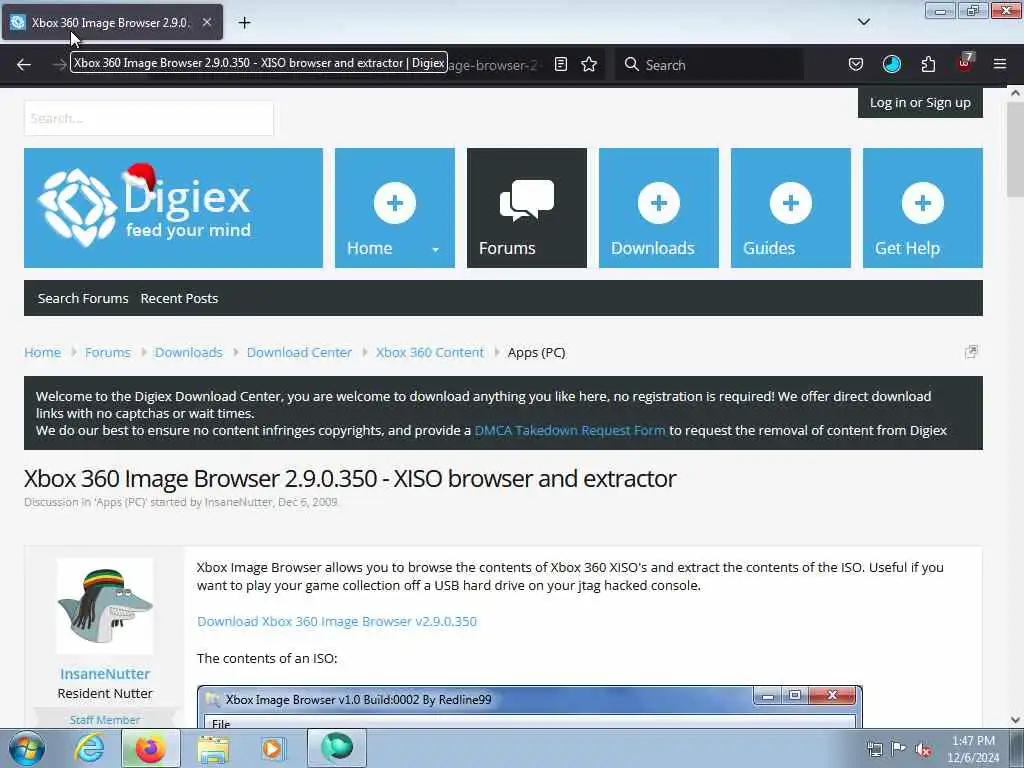1024x768 pixels.
Task: Open the InsaneNutter username under avatar
Action: tap(104, 673)
